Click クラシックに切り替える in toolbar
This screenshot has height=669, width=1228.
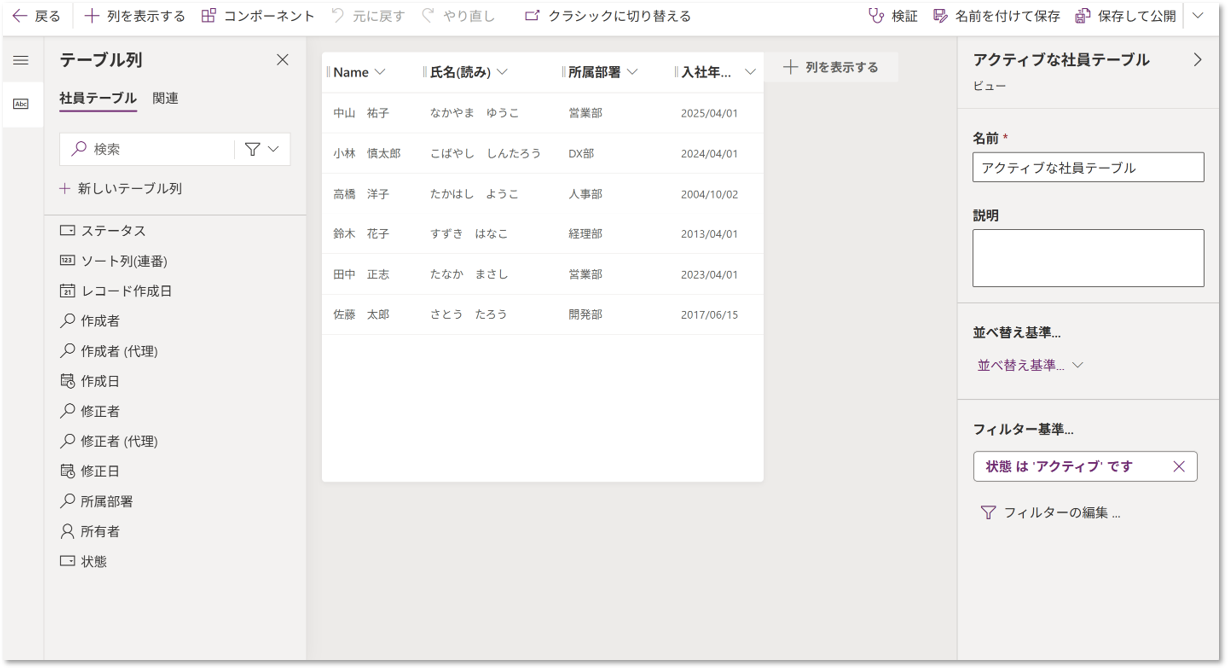tap(608, 16)
